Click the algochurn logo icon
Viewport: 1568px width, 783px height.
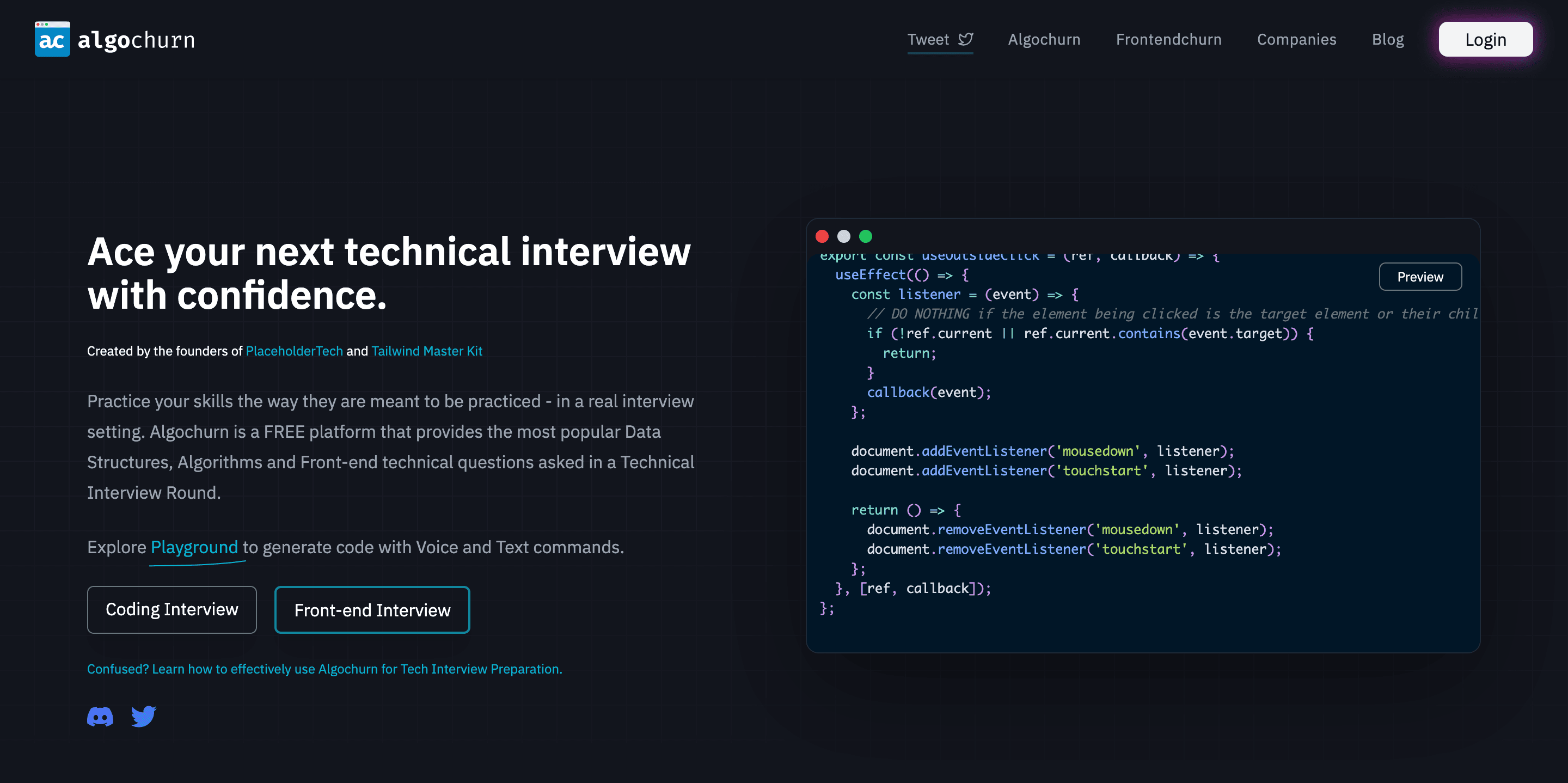click(52, 39)
